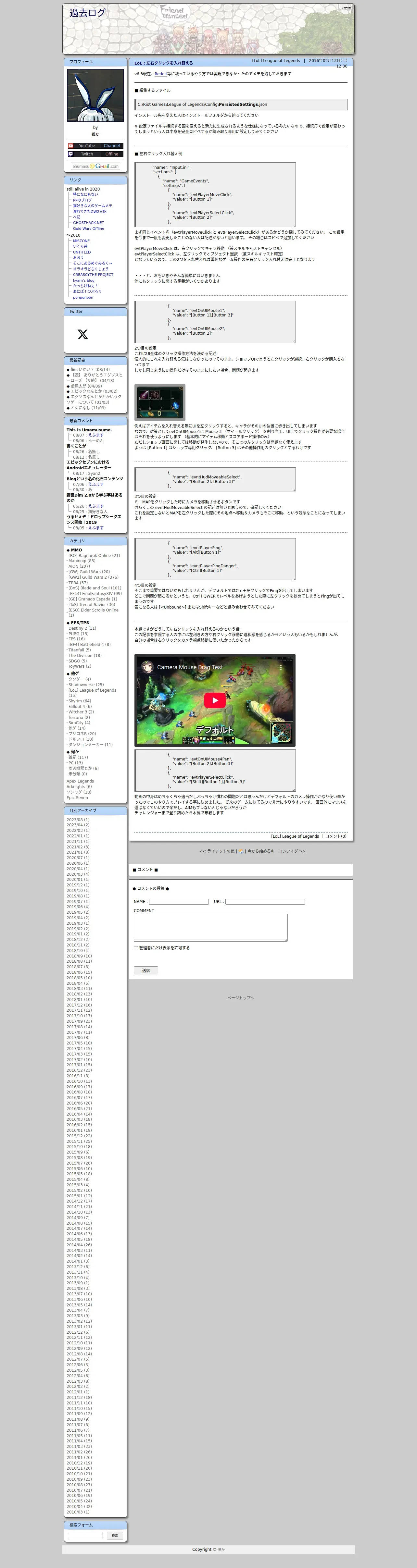Open monthly archive 2021/01 (8)
The height and width of the screenshot is (1568, 417).
78,852
